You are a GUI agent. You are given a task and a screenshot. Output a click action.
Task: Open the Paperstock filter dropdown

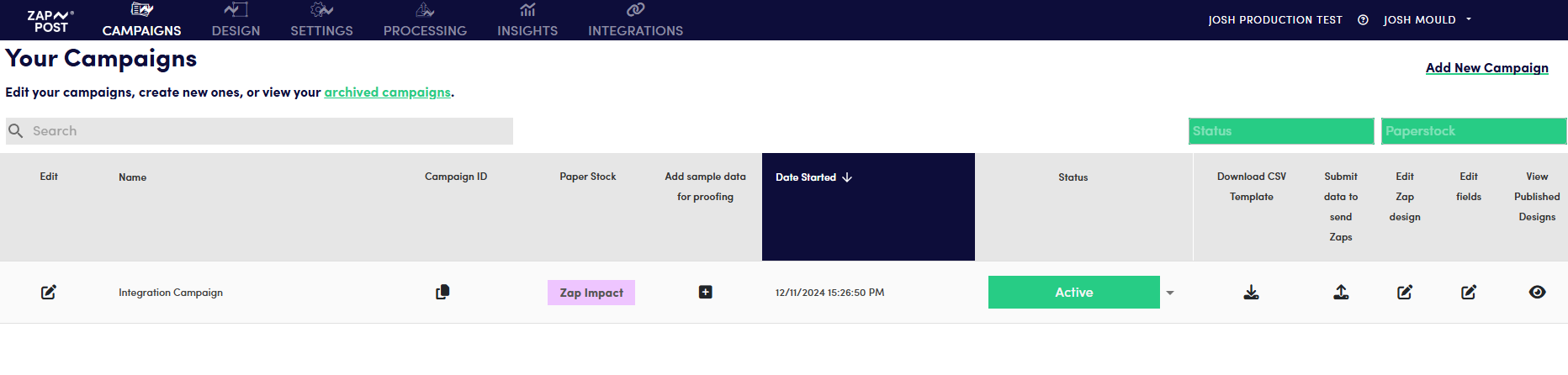1473,131
